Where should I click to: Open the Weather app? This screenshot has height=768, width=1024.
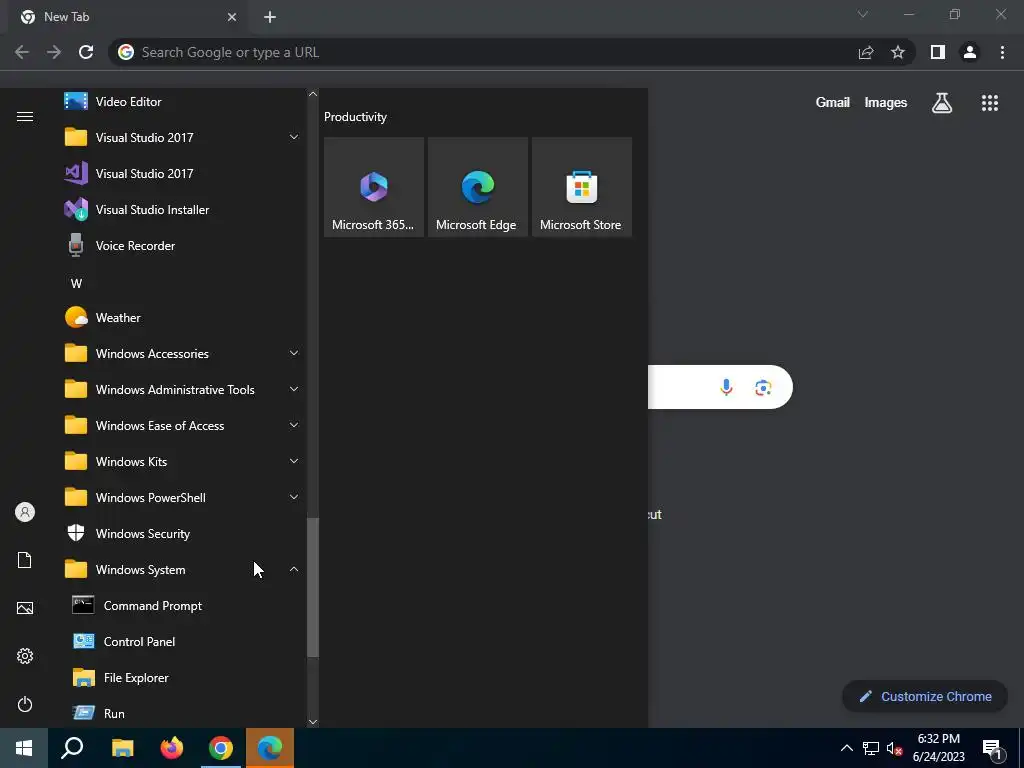180,317
